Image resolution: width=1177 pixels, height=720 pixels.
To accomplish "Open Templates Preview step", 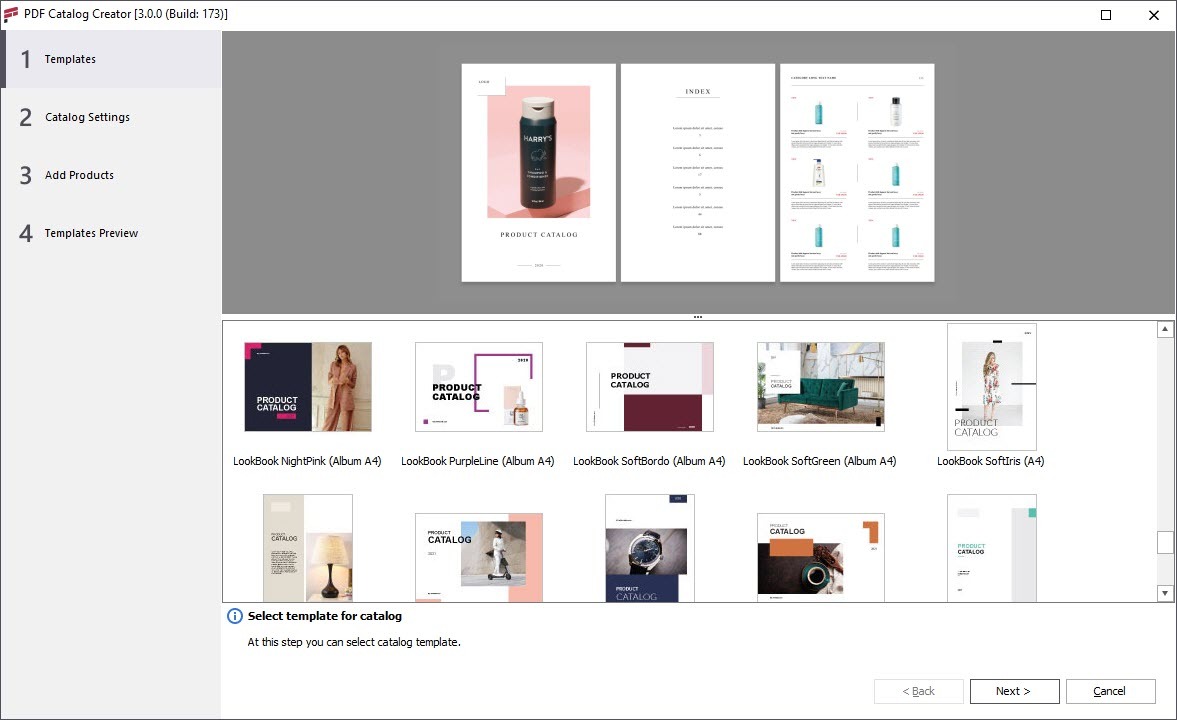I will click(91, 234).
